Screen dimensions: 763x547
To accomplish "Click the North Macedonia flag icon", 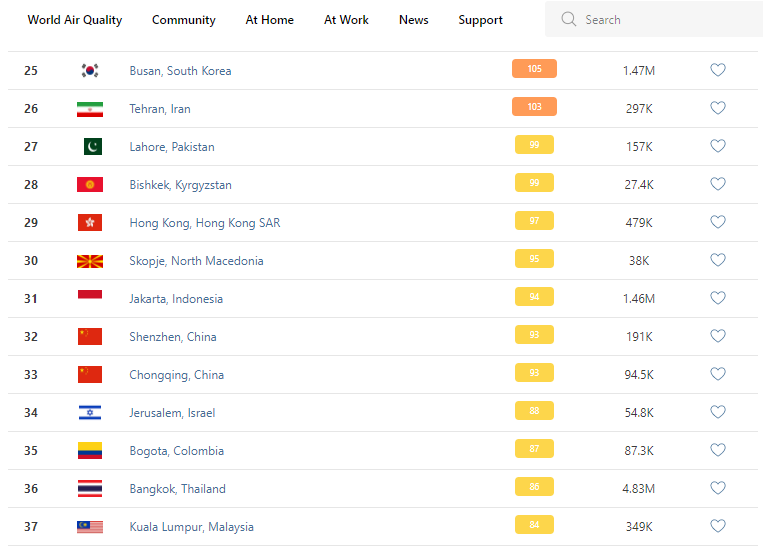I will point(90,261).
